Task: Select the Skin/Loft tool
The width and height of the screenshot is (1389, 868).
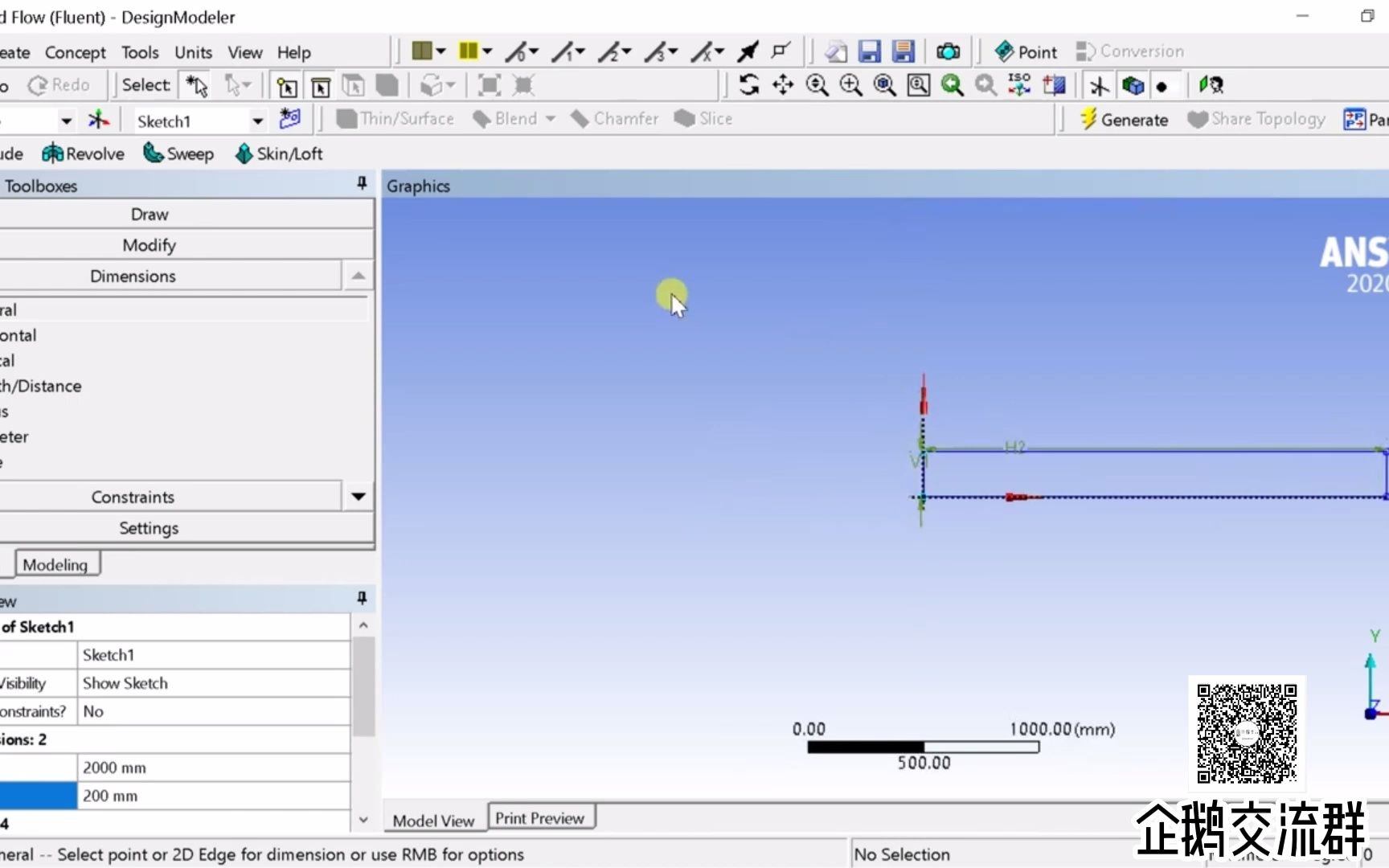Action: (x=279, y=154)
